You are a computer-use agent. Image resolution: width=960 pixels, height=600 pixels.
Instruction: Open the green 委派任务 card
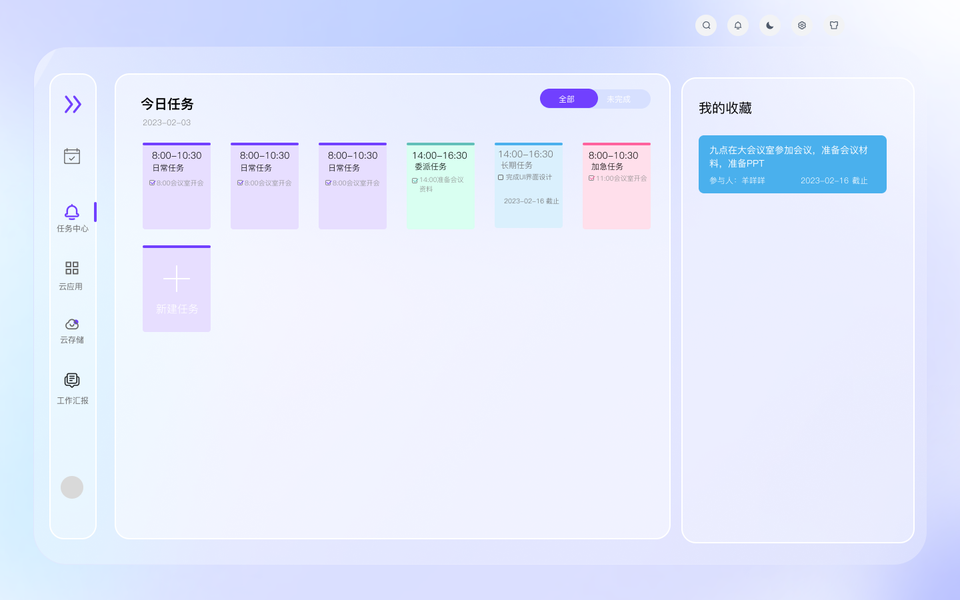[440, 186]
